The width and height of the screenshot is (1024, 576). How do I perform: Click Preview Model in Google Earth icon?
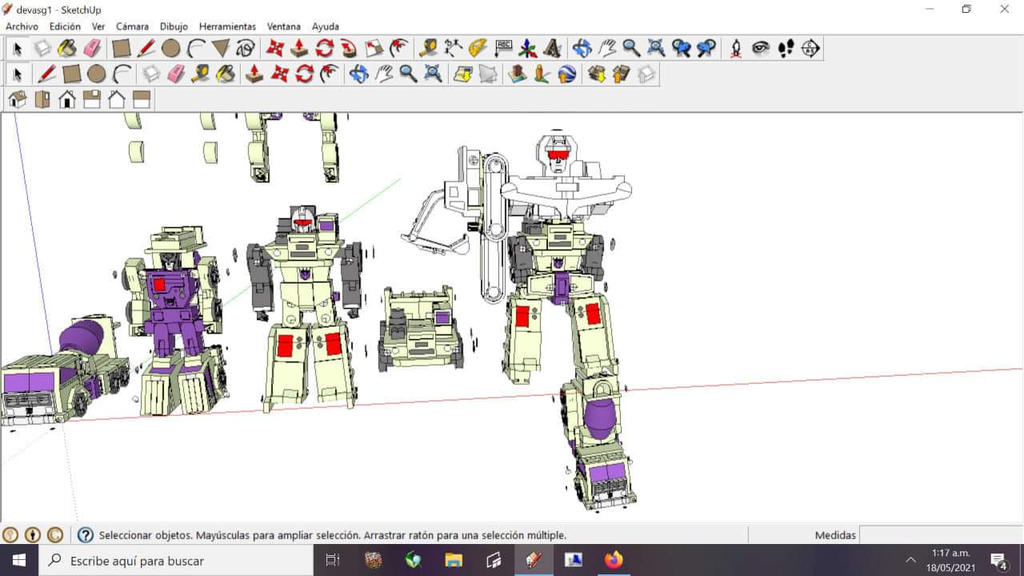coord(567,74)
